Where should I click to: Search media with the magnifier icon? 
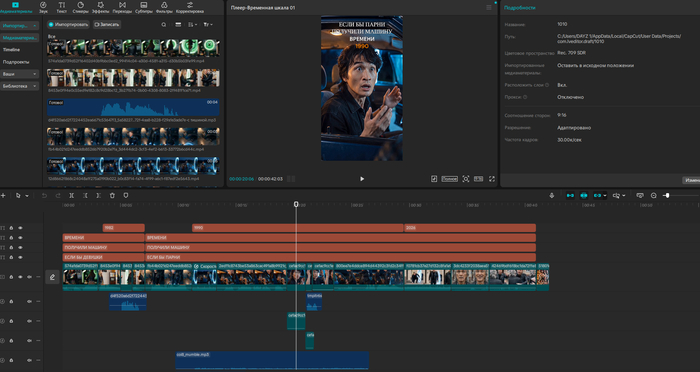pos(164,25)
